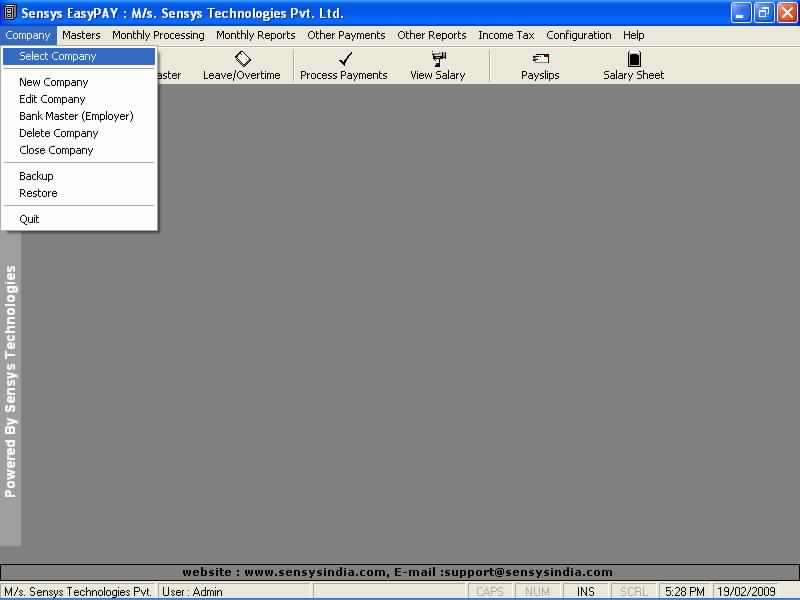Open the Other Payments menu

point(346,35)
